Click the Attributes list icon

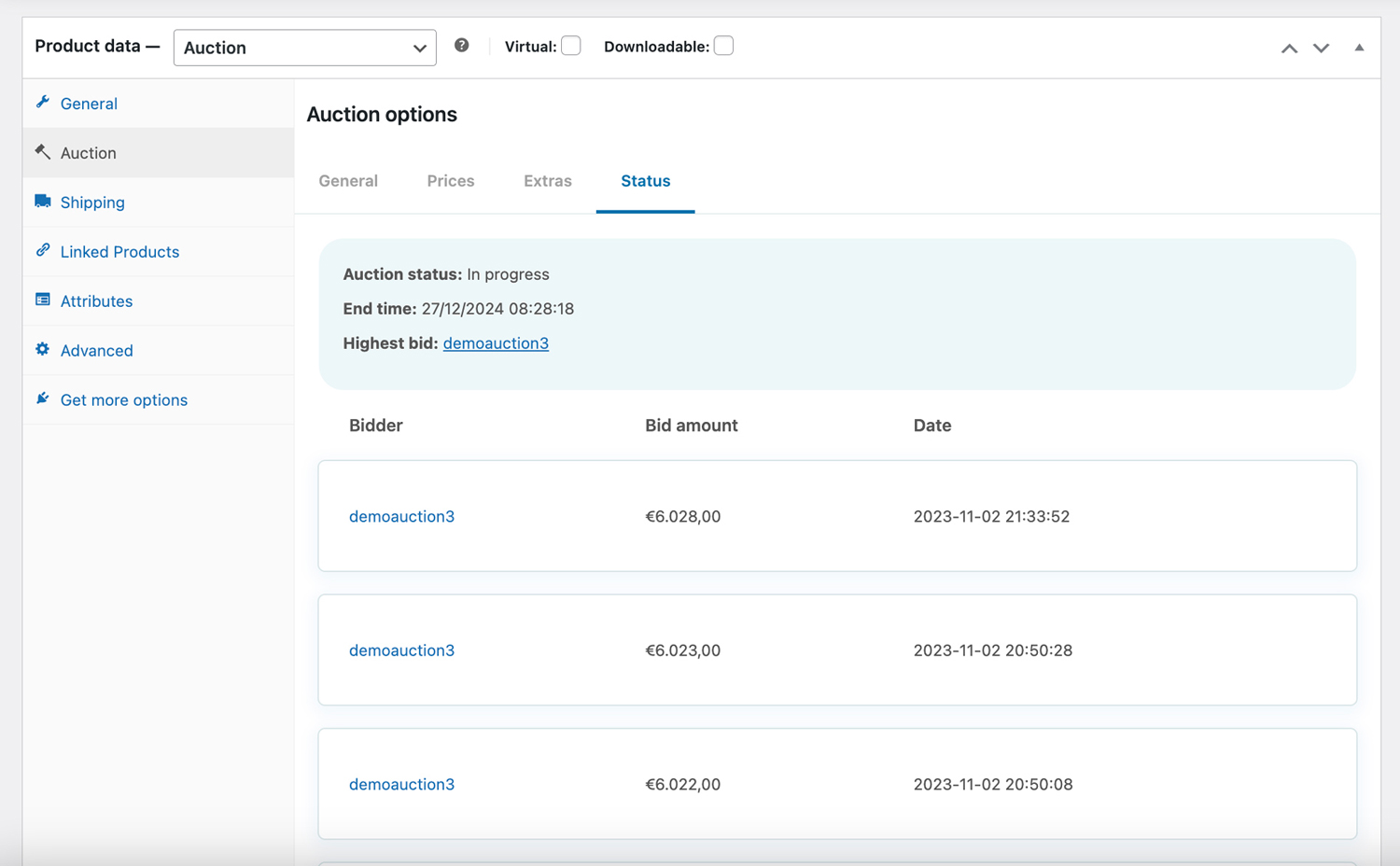(43, 300)
